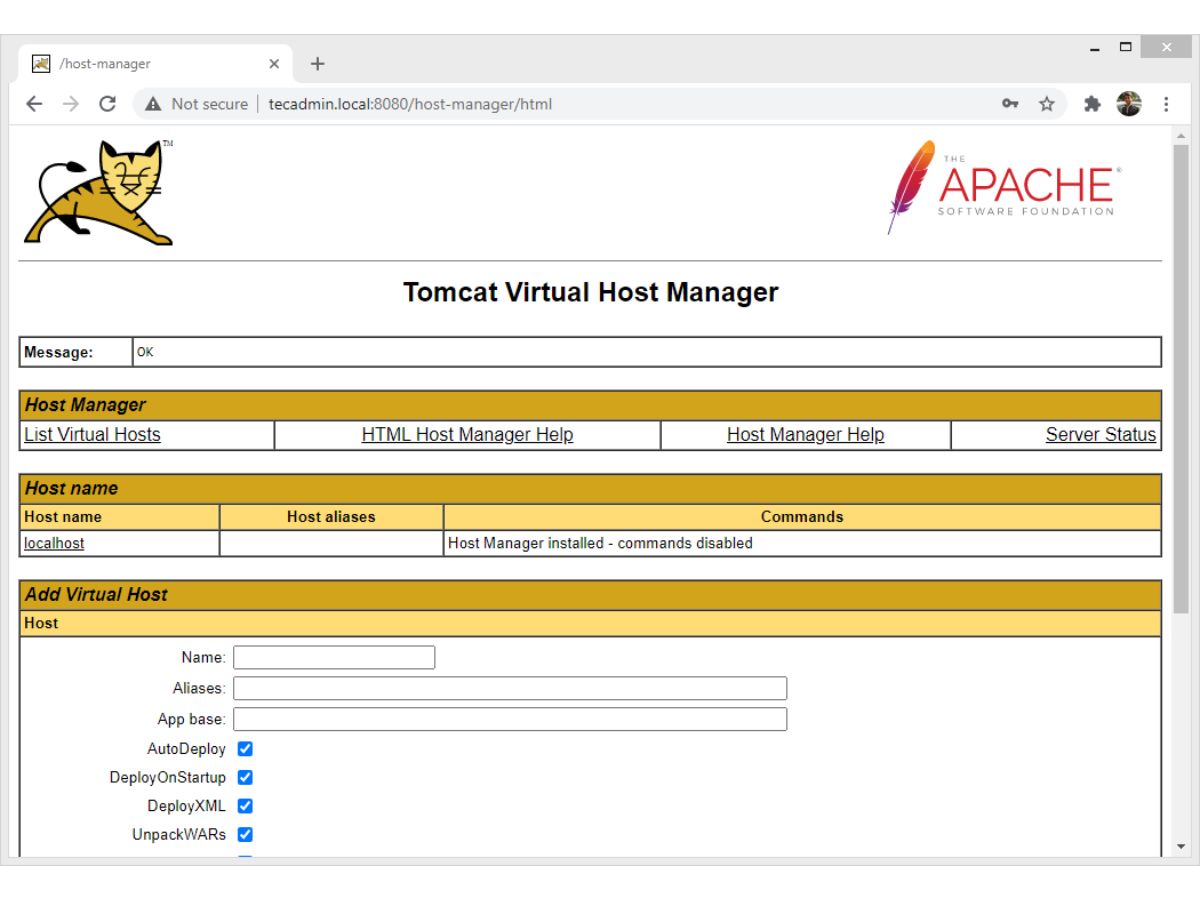Click the Apache Software Foundation logo
Viewport: 1200px width, 900px height.
coord(1004,187)
